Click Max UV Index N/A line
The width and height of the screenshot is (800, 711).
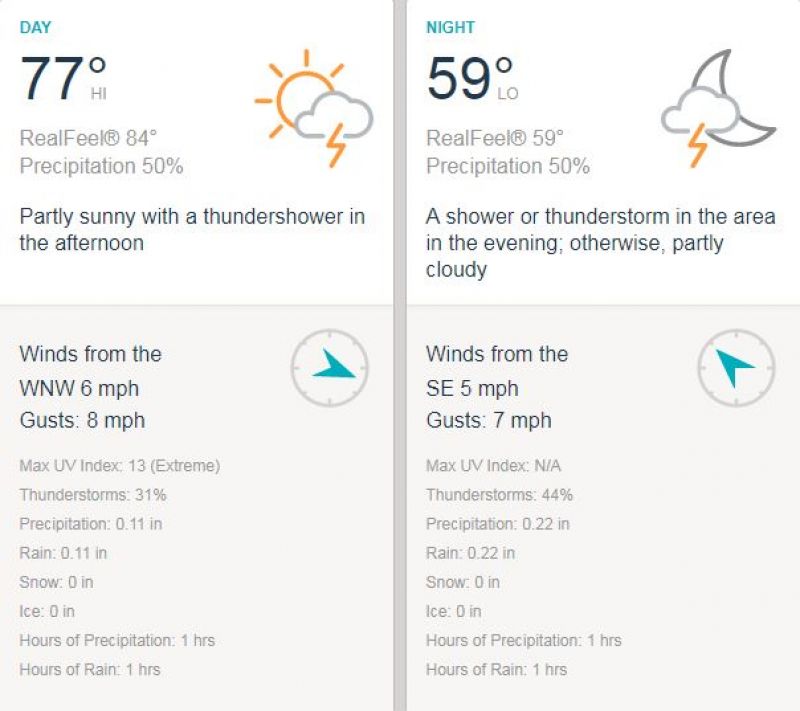(x=493, y=466)
